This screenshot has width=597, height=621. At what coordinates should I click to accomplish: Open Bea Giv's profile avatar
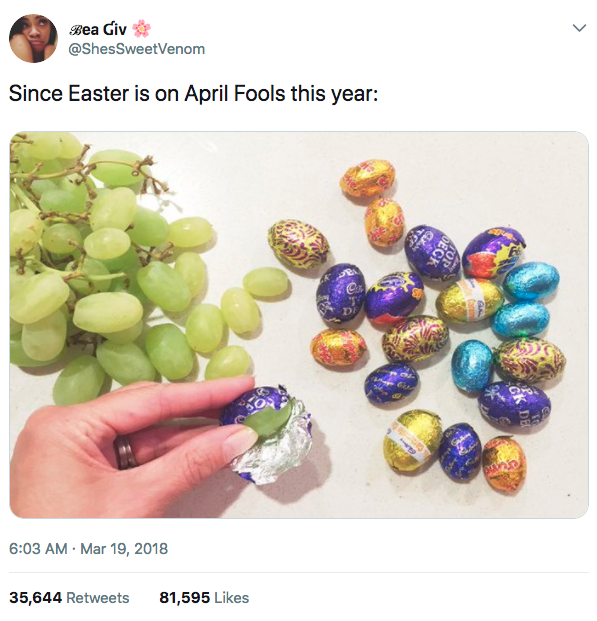point(33,38)
